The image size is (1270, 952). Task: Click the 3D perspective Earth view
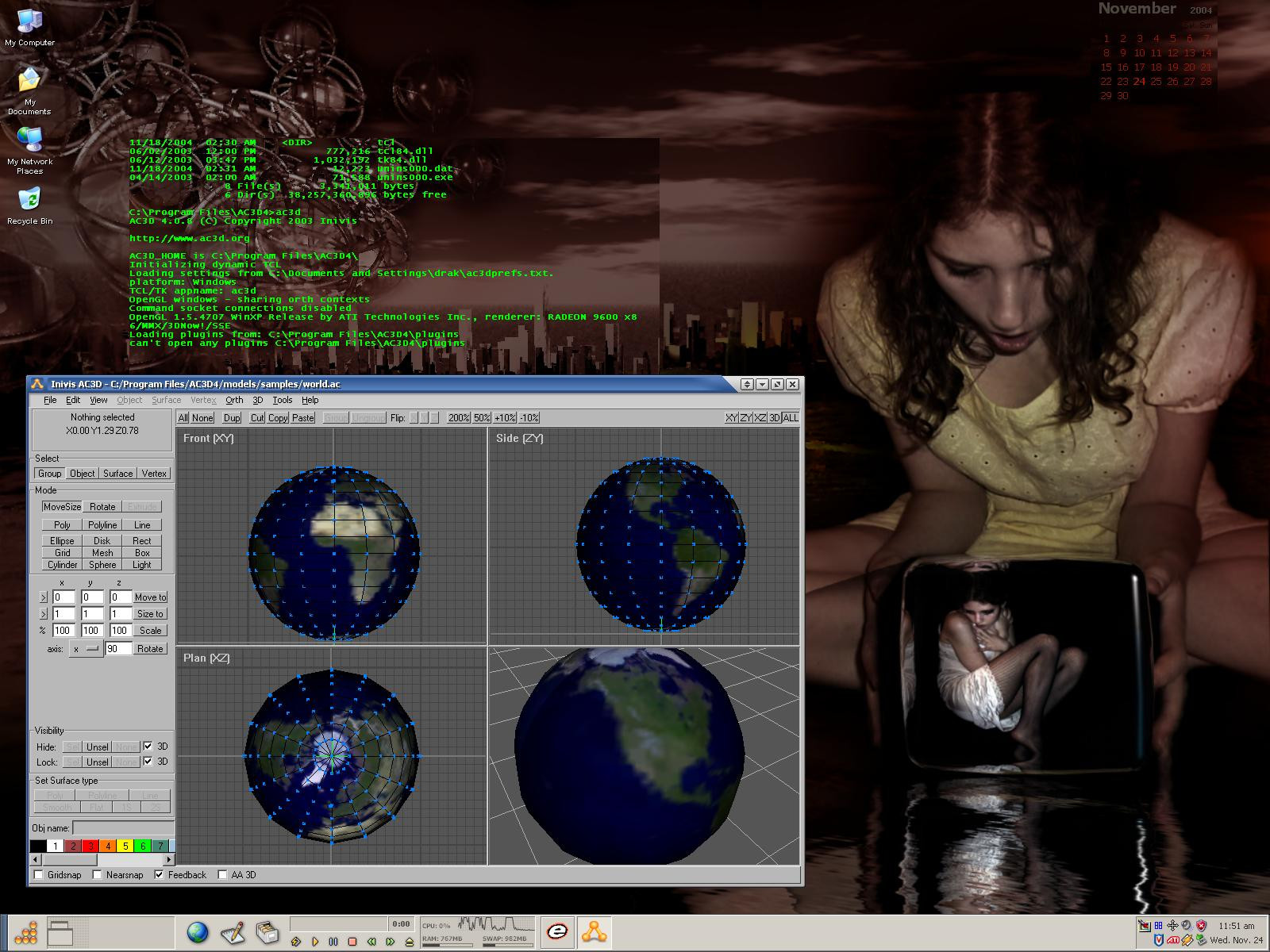644,755
